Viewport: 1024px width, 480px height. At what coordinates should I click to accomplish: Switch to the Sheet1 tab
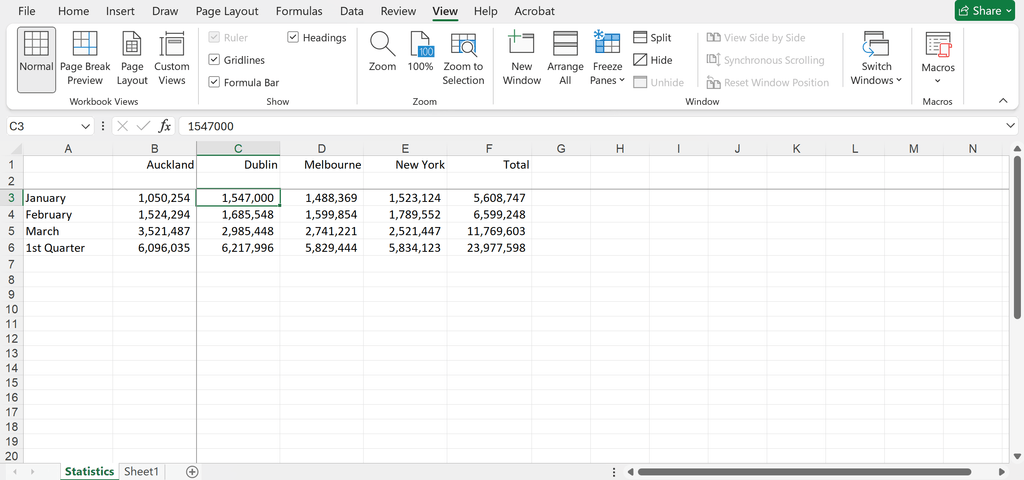click(142, 472)
